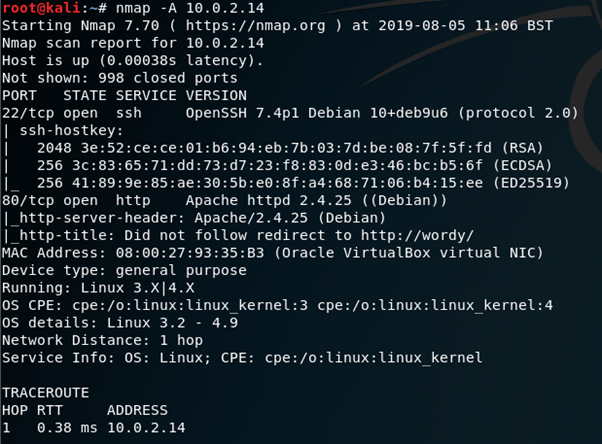Click the Device type: general purpose line
This screenshot has width=602, height=444.
click(125, 270)
